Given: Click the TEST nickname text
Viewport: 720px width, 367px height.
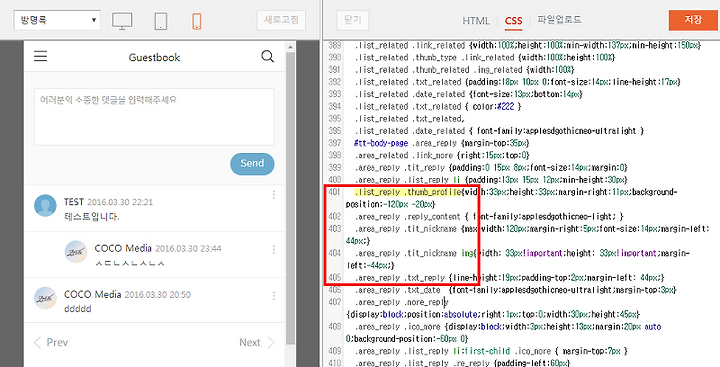Looking at the screenshot, I should point(74,202).
